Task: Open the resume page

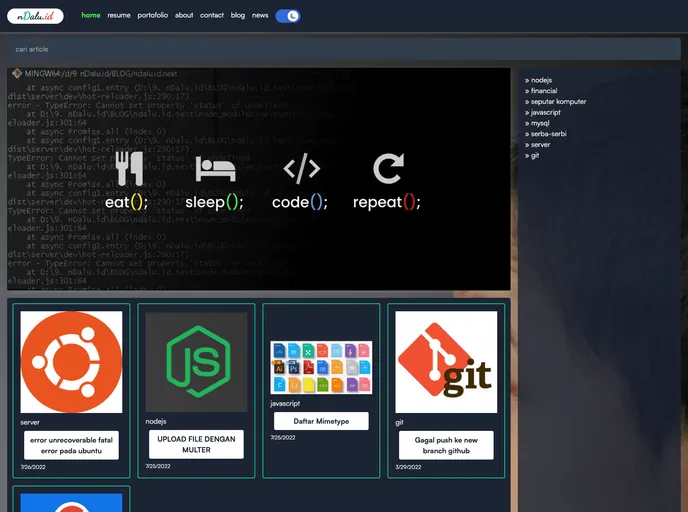Action: click(119, 16)
